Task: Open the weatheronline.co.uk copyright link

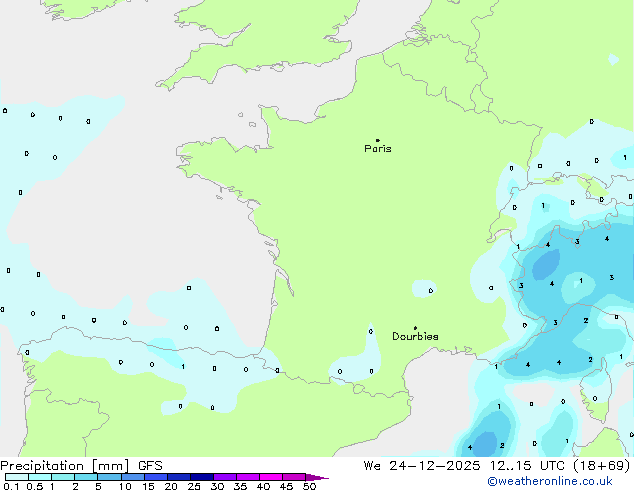Action: pyautogui.click(x=550, y=482)
